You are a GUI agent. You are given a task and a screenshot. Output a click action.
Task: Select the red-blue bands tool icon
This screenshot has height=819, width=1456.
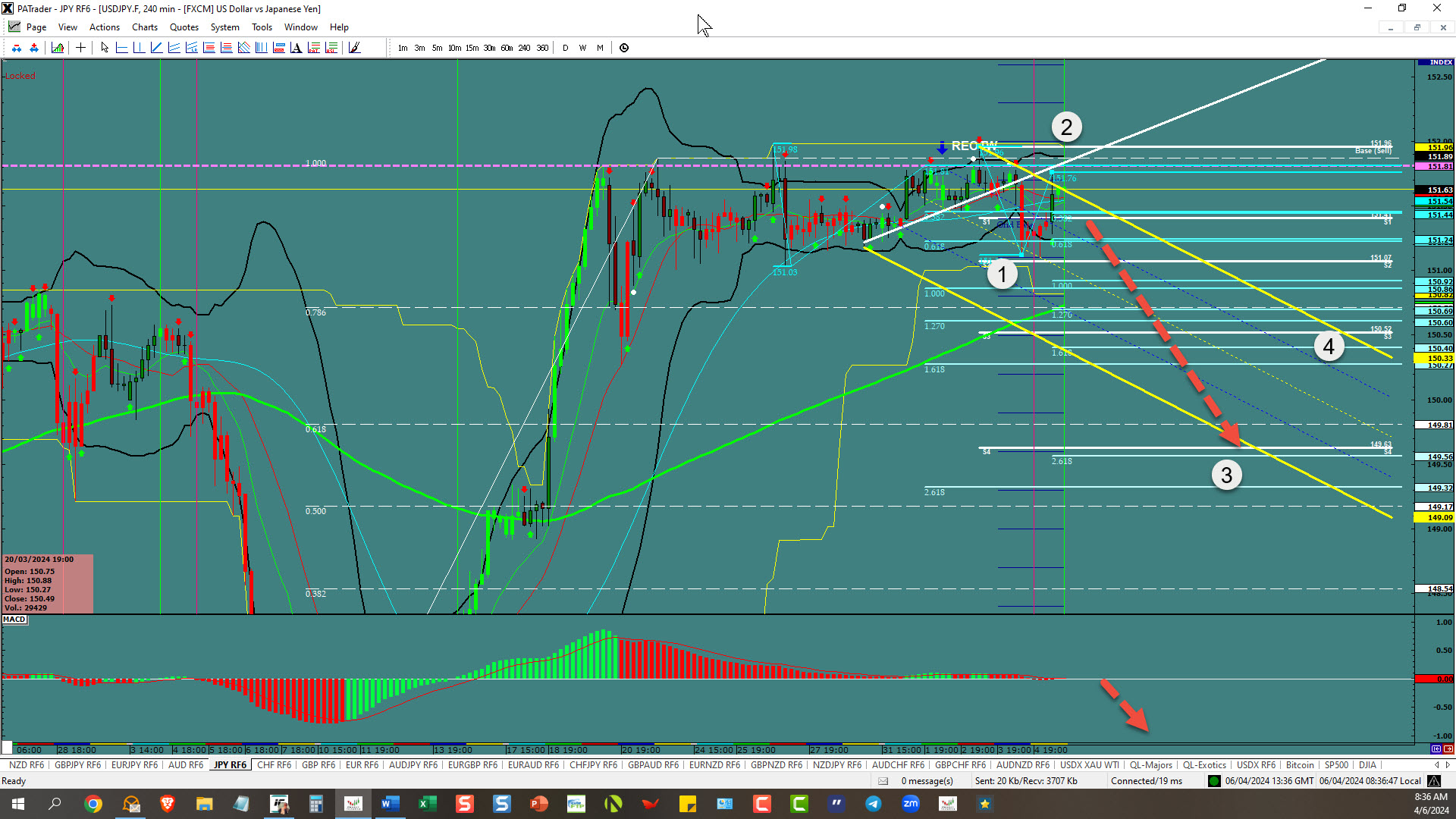coord(278,48)
